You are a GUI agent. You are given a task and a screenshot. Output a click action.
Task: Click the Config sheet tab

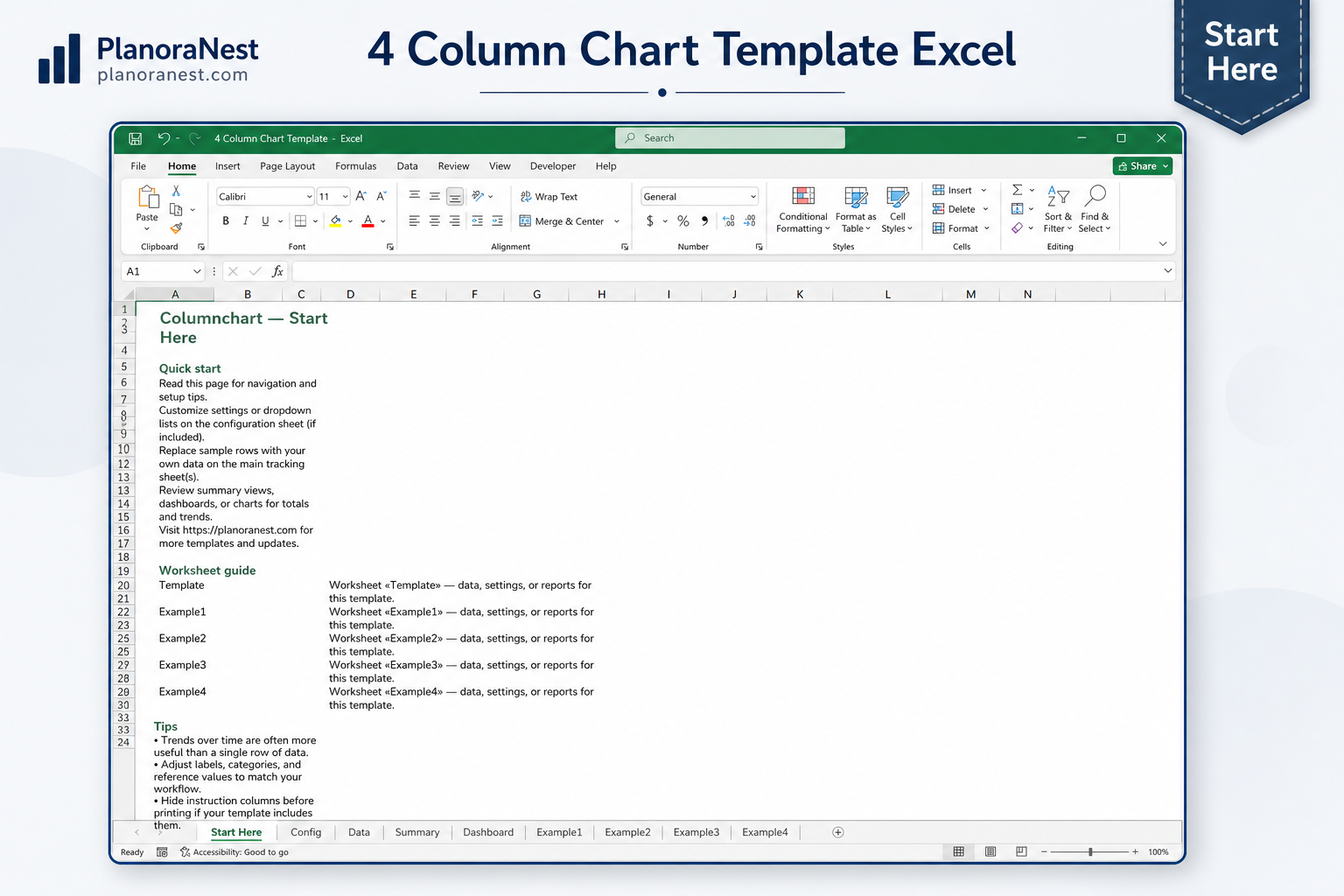pos(306,832)
